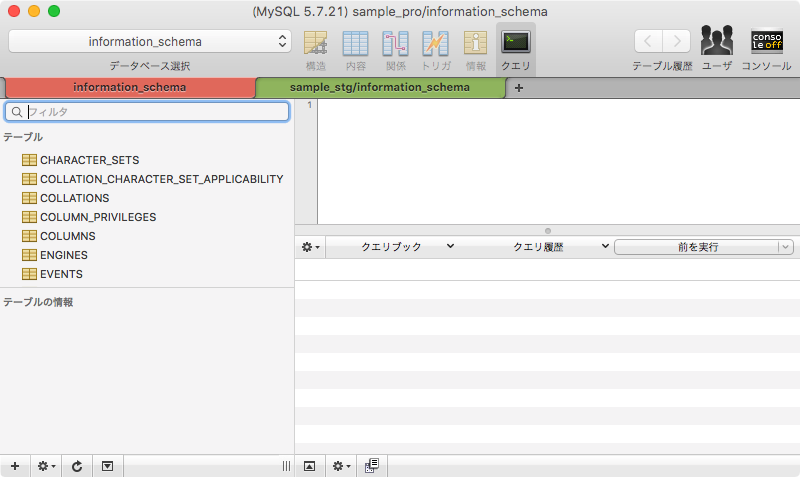Click the sidebar resize handle

286,466
